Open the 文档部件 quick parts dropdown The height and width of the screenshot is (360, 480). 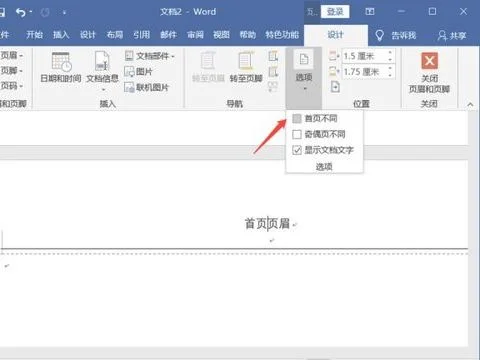coord(150,56)
